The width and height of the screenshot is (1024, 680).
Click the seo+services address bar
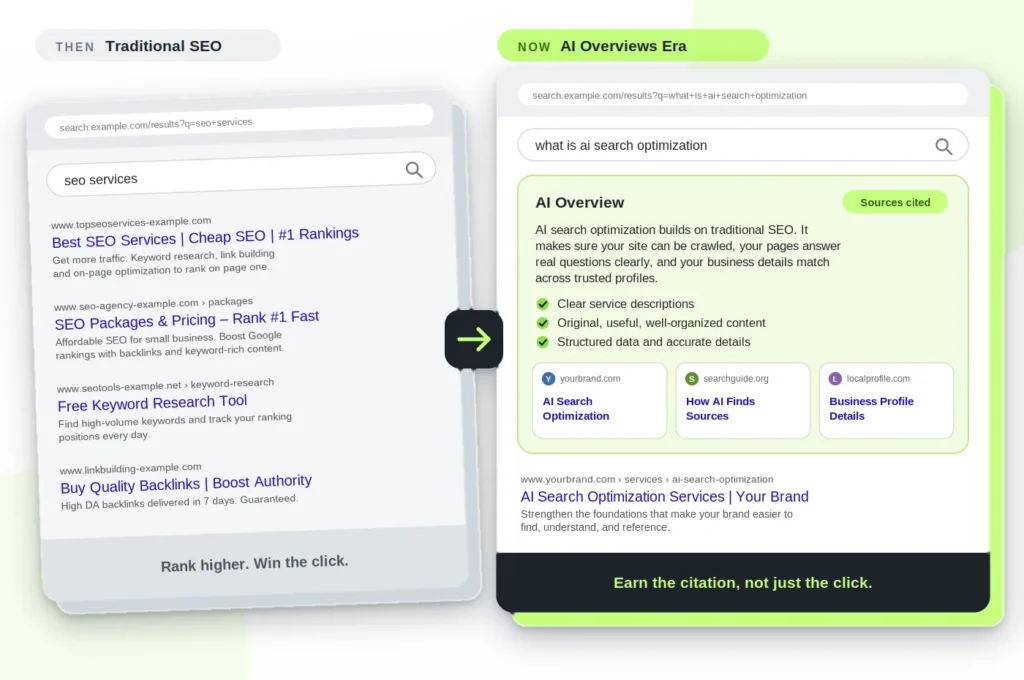pyautogui.click(x=239, y=120)
